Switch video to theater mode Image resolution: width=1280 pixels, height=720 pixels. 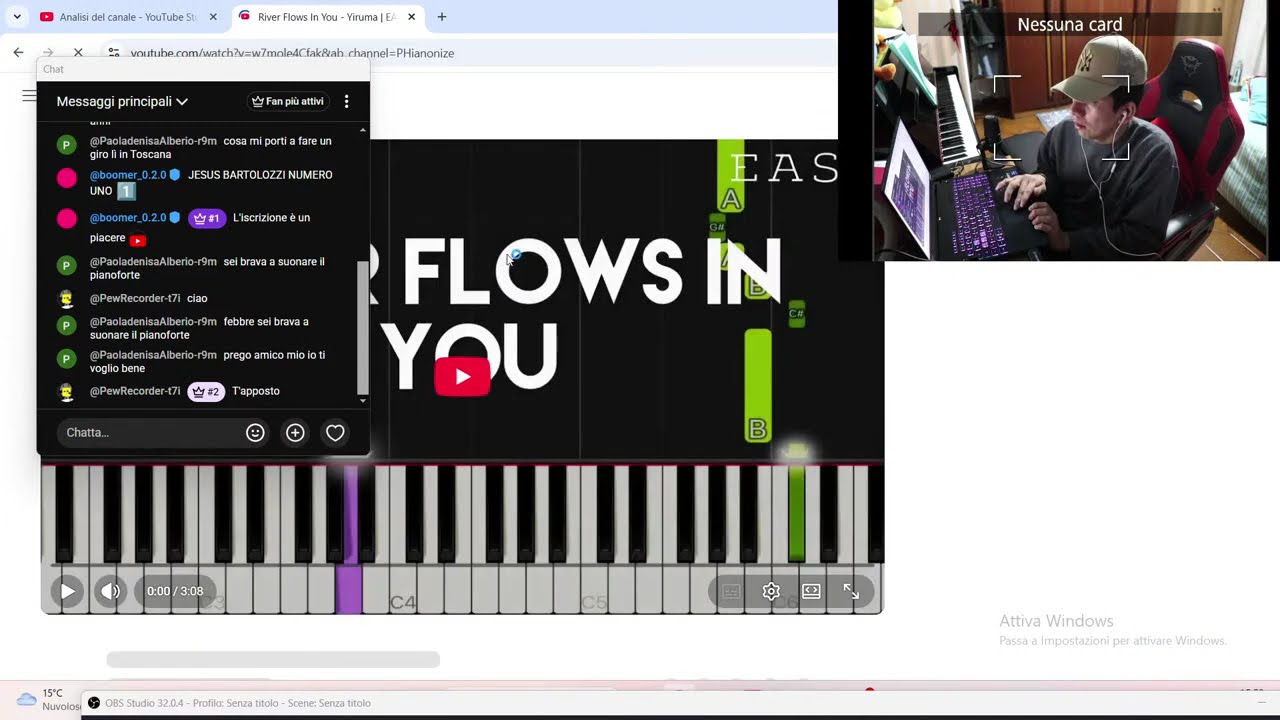pyautogui.click(x=811, y=591)
